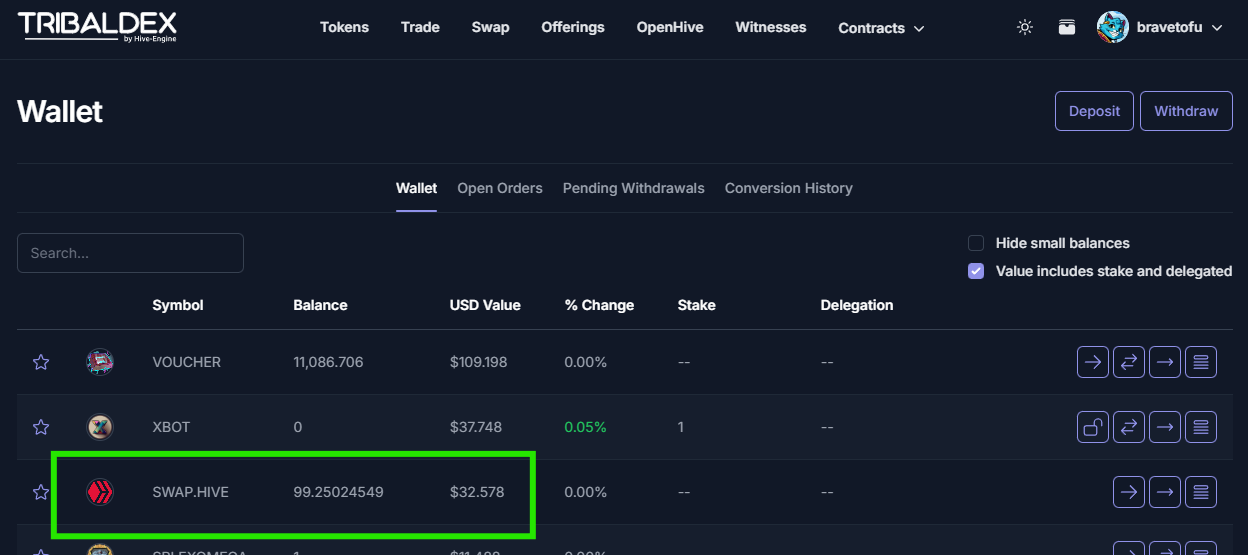Open the Trade page
Screen dimensions: 1248x555
click(x=420, y=27)
